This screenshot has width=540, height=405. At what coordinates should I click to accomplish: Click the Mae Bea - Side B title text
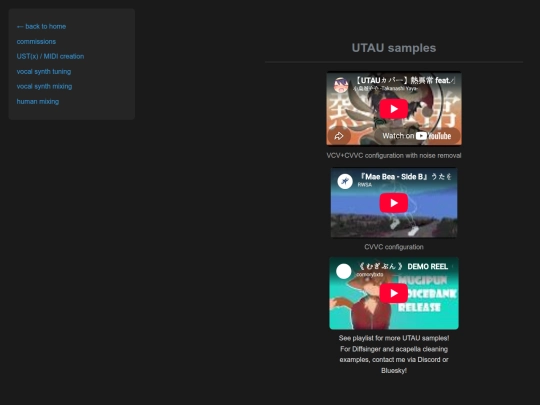click(405, 177)
